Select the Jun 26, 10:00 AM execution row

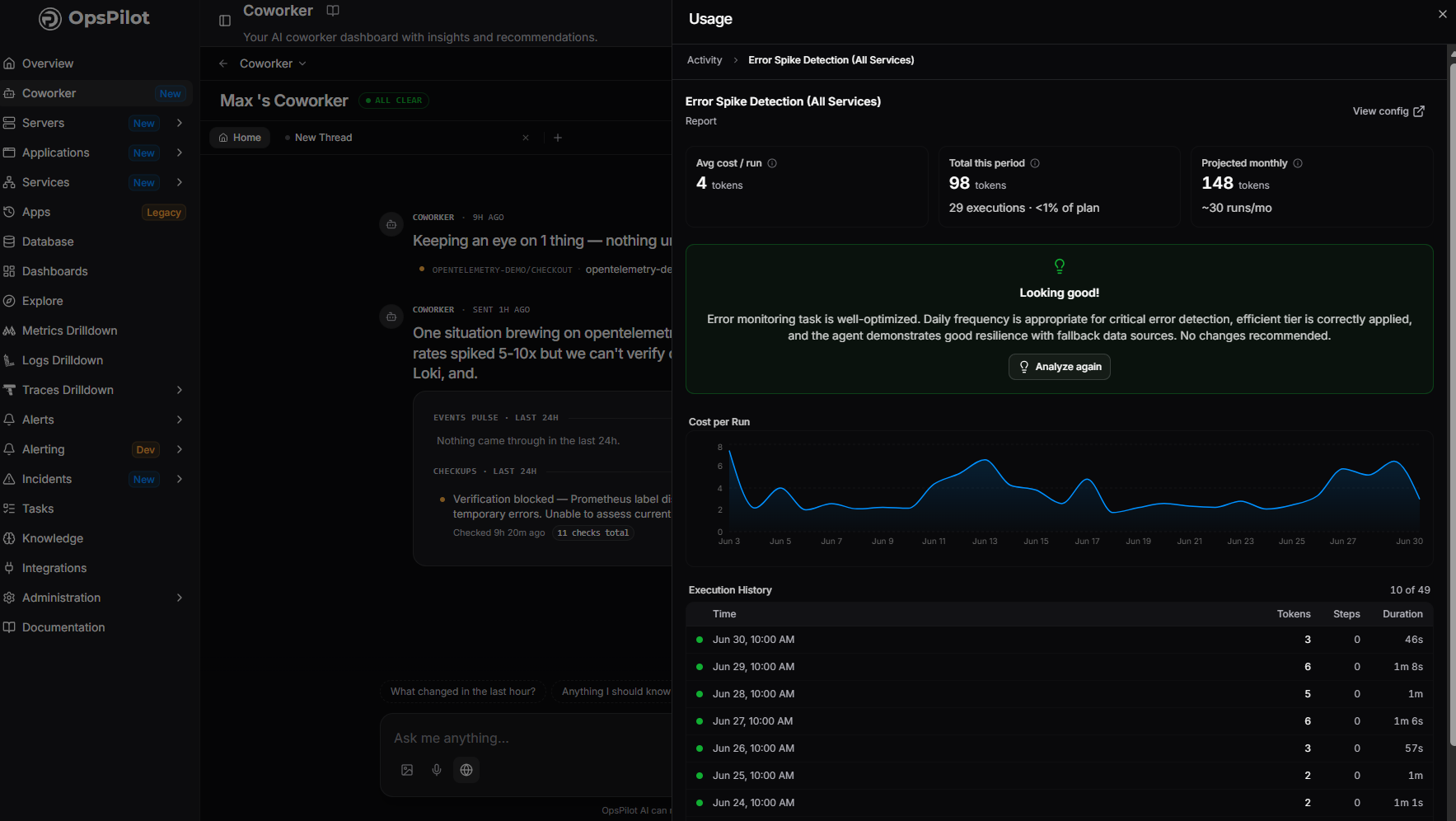coord(1060,748)
